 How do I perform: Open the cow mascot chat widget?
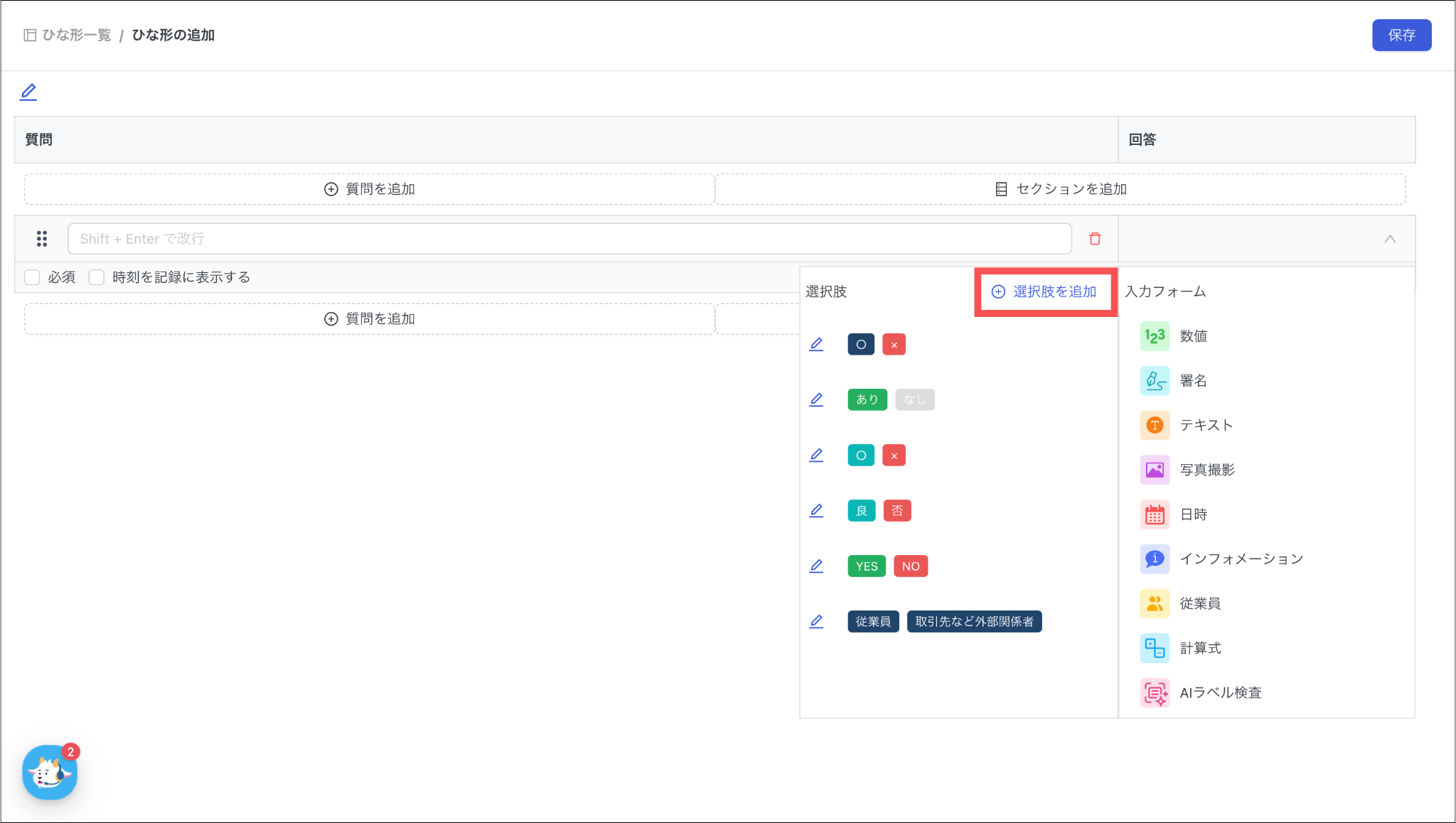click(49, 773)
